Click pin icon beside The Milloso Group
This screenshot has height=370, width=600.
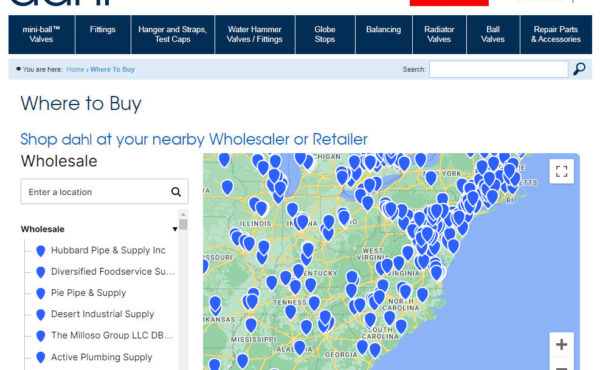click(x=41, y=336)
